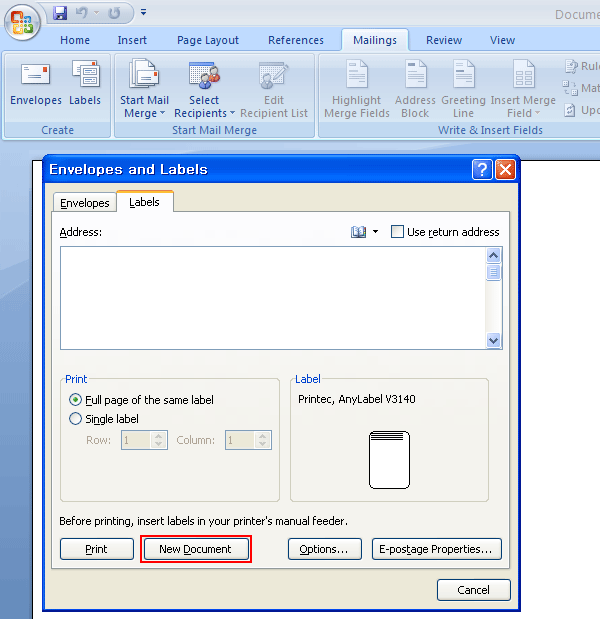Undo the last action in quick access toolbar

tap(81, 13)
